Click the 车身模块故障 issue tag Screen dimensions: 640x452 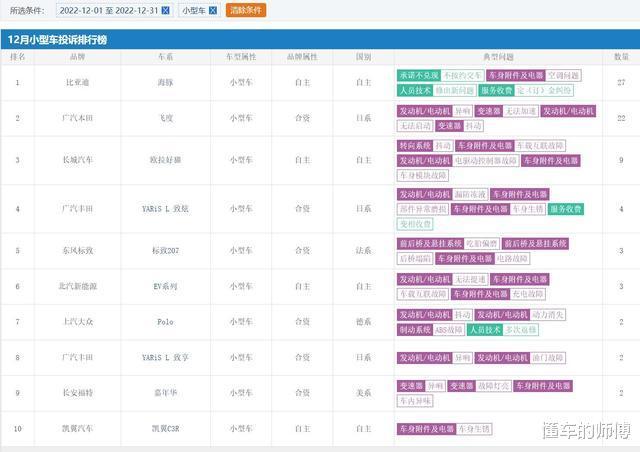pyautogui.click(x=423, y=176)
